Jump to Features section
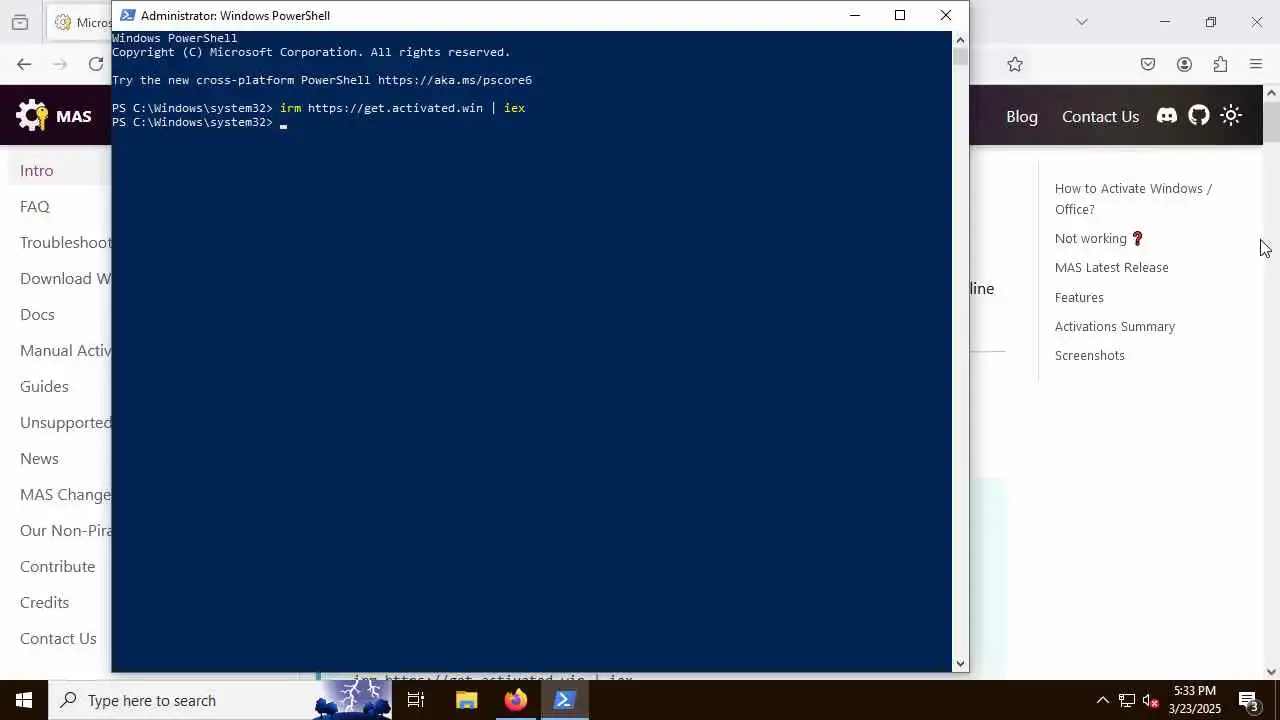The image size is (1280, 720). [x=1079, y=297]
